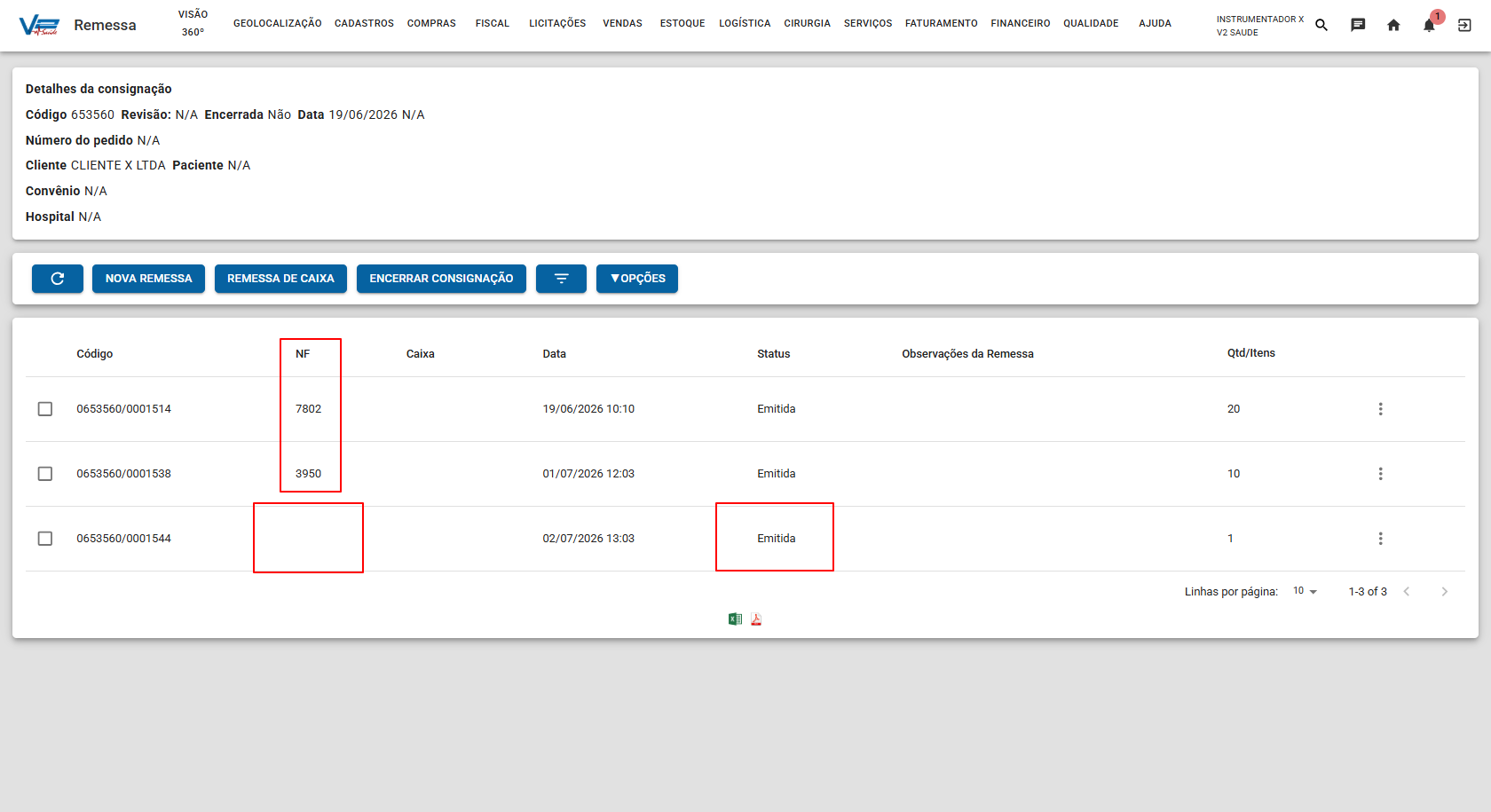
Task: Click the ENCERRAR CONSIGNAÇÃO button
Action: (x=441, y=279)
